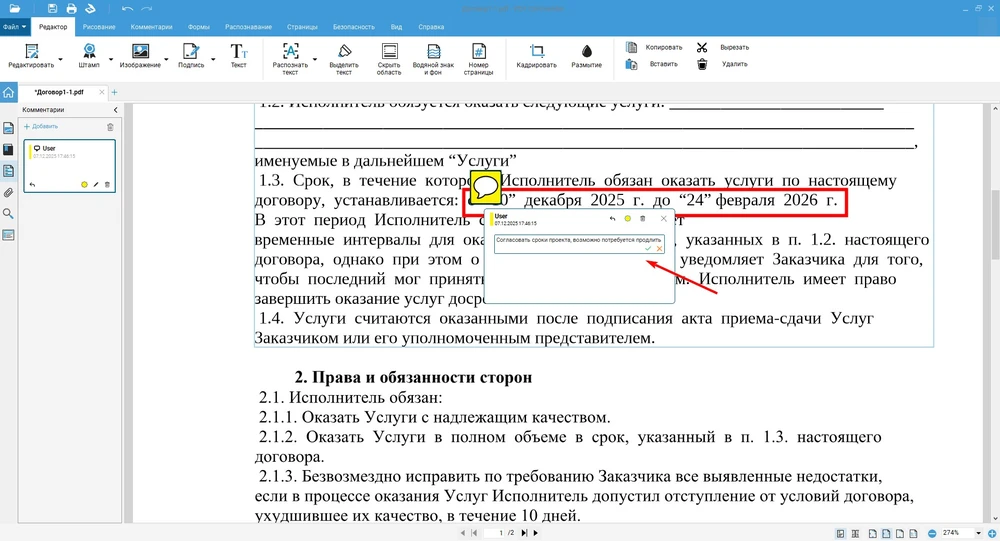
Task: Select the Текст tool in the ribbon
Action: [238, 52]
